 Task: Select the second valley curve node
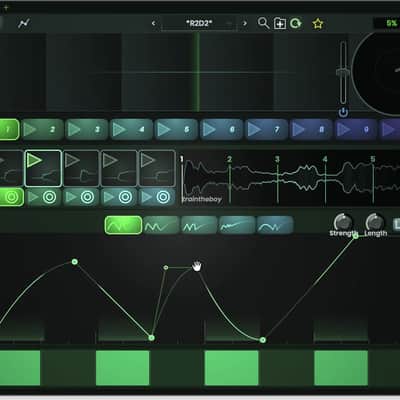263,340
